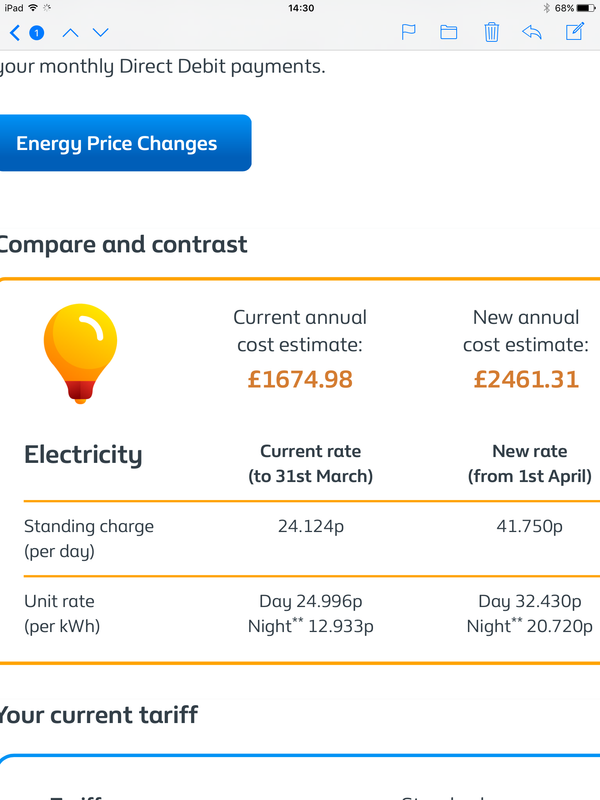Screen dimensions: 600x800
Task: Tap the unread count badge
Action: (x=36, y=33)
